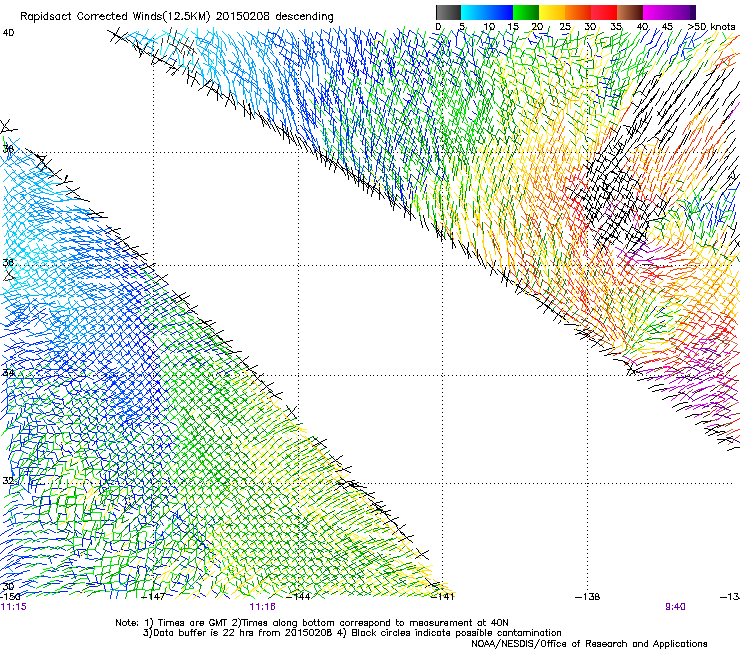Click the '30' latitude axis label

pyautogui.click(x=8, y=587)
